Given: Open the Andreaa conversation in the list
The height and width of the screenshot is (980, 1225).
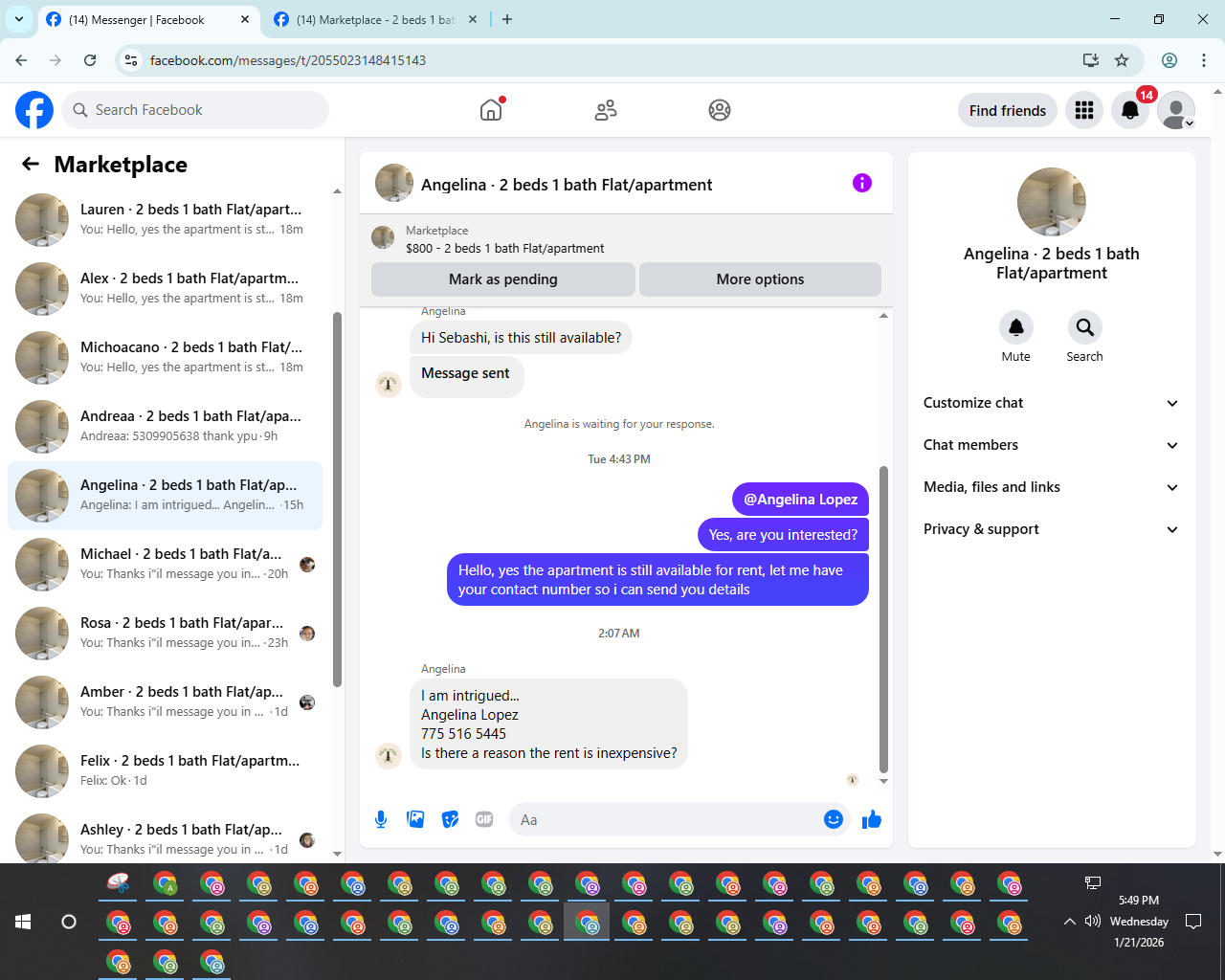Looking at the screenshot, I should (165, 427).
